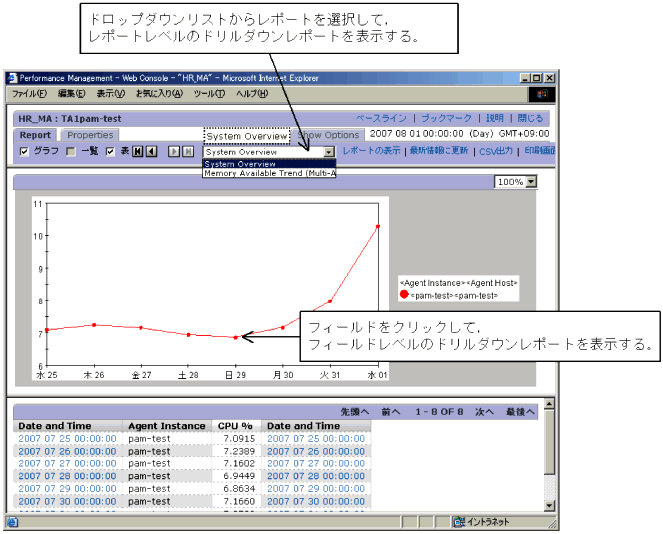
Task: Click the Internet Explorer title bar icon
Action: [x=12, y=78]
